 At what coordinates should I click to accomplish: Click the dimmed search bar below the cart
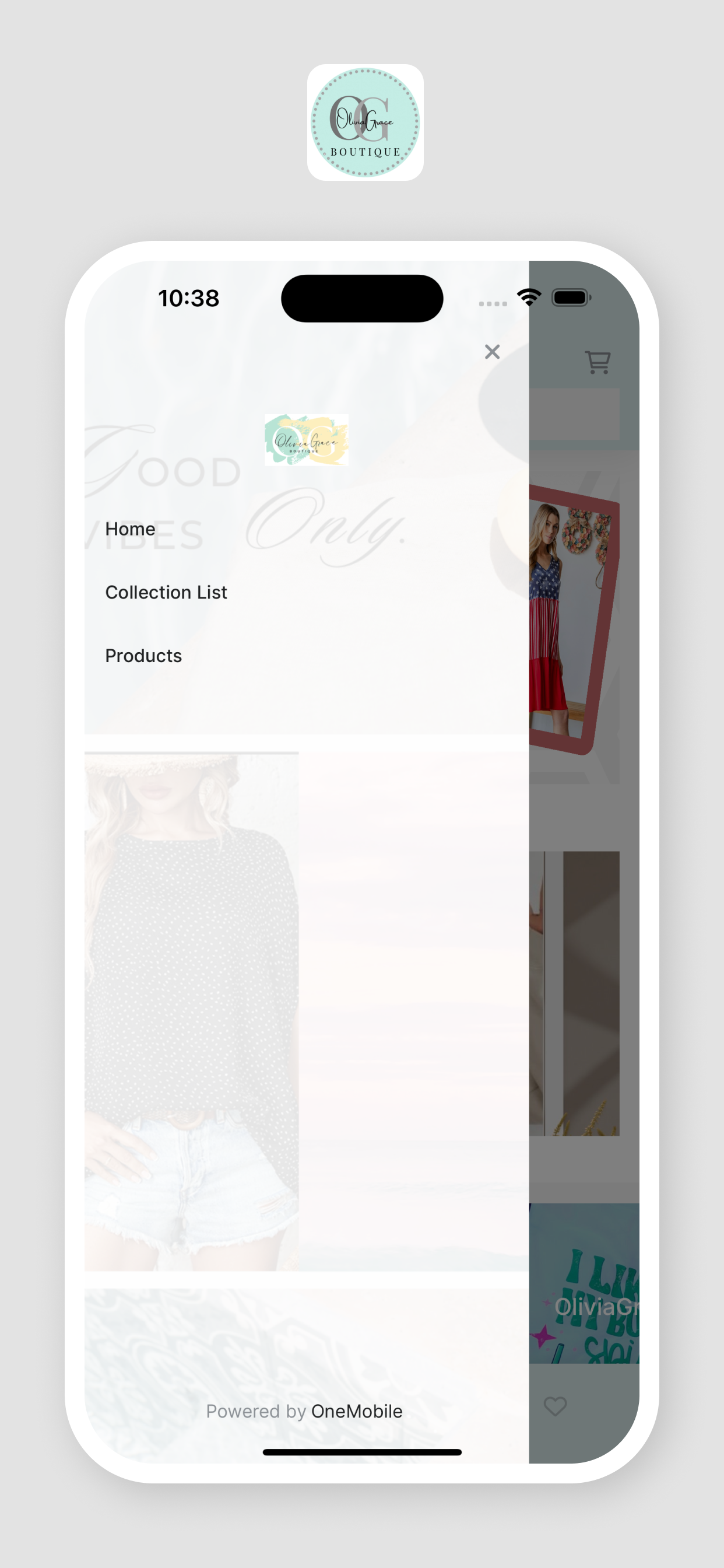tap(574, 414)
